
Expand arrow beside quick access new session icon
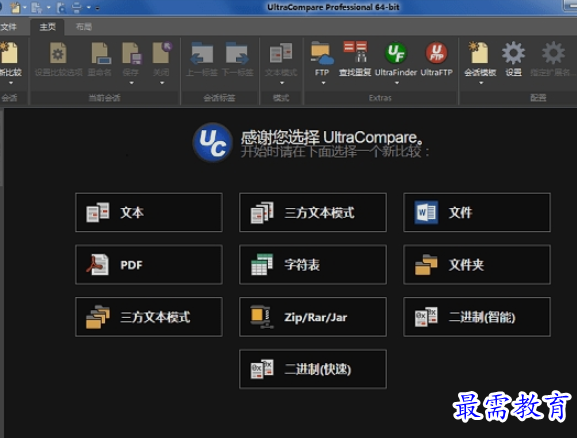pos(25,7)
